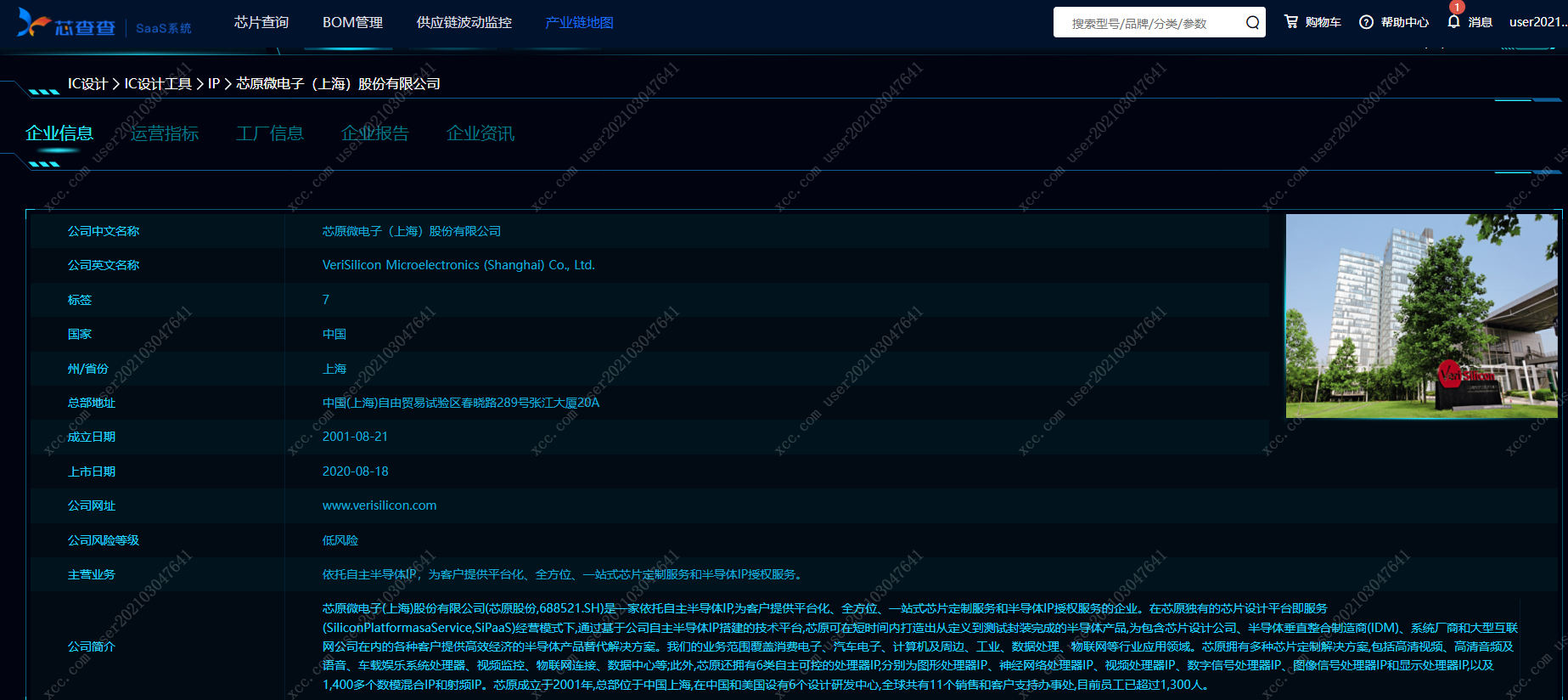Switch to the 运营指标 tab

[x=165, y=133]
